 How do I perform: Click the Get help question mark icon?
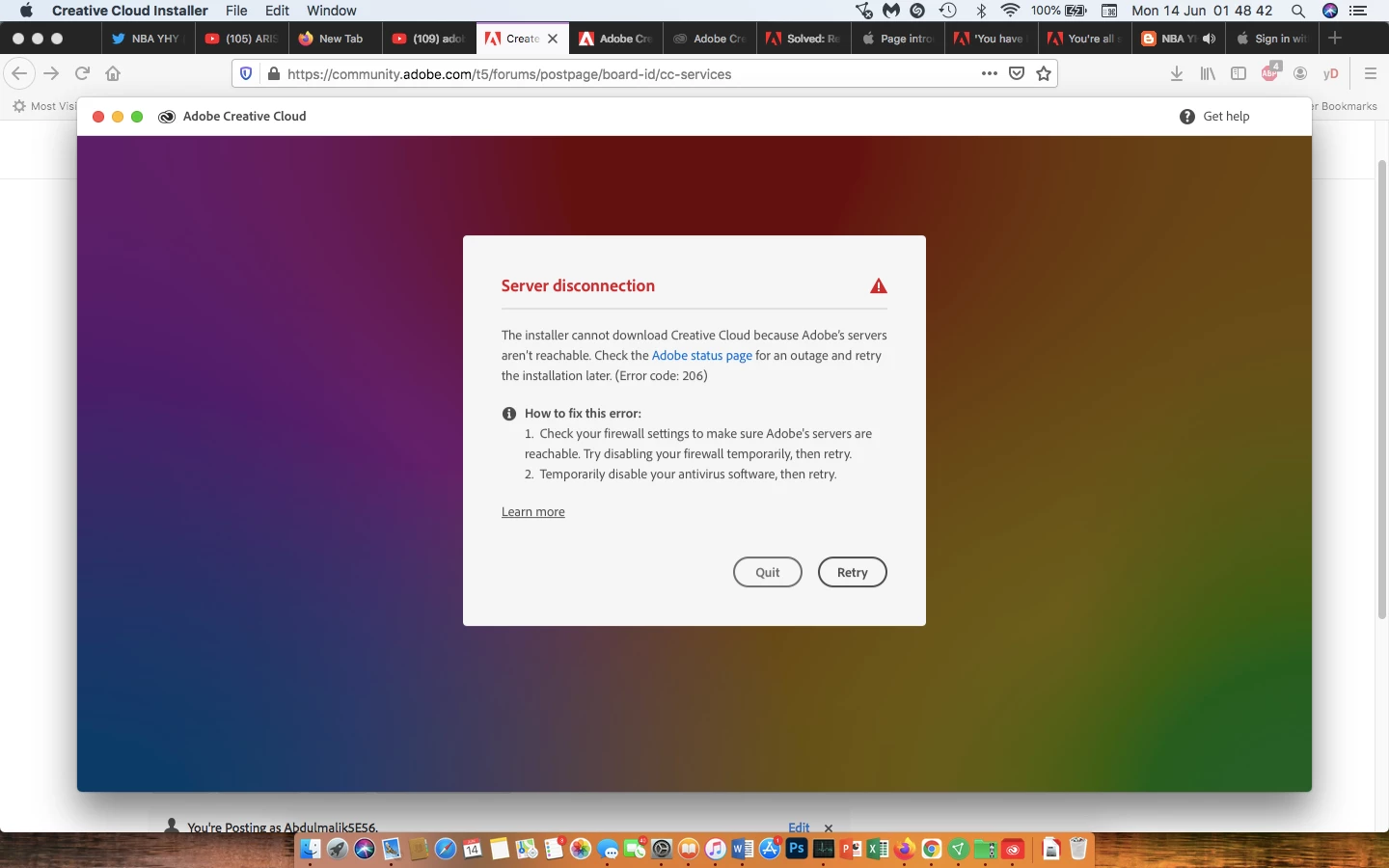click(1186, 116)
